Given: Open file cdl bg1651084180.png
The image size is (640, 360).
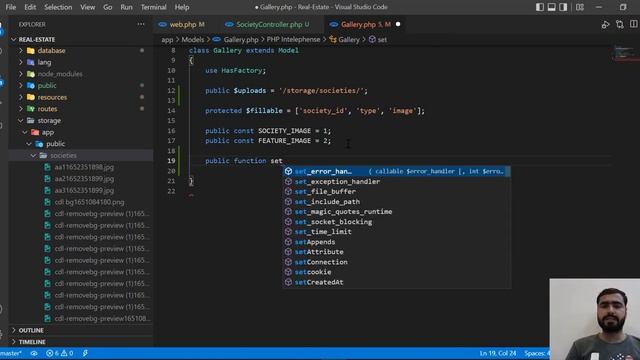Looking at the screenshot, I should point(89,202).
